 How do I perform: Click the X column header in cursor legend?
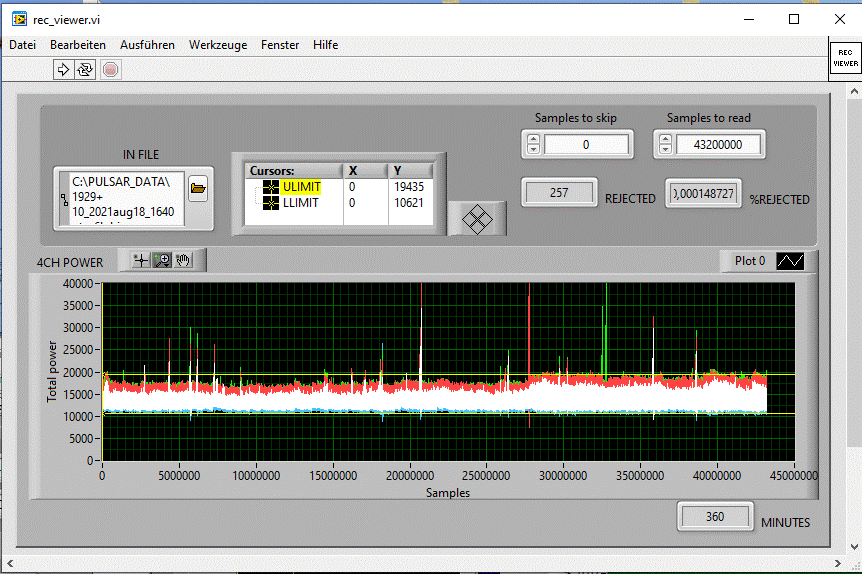coord(366,171)
